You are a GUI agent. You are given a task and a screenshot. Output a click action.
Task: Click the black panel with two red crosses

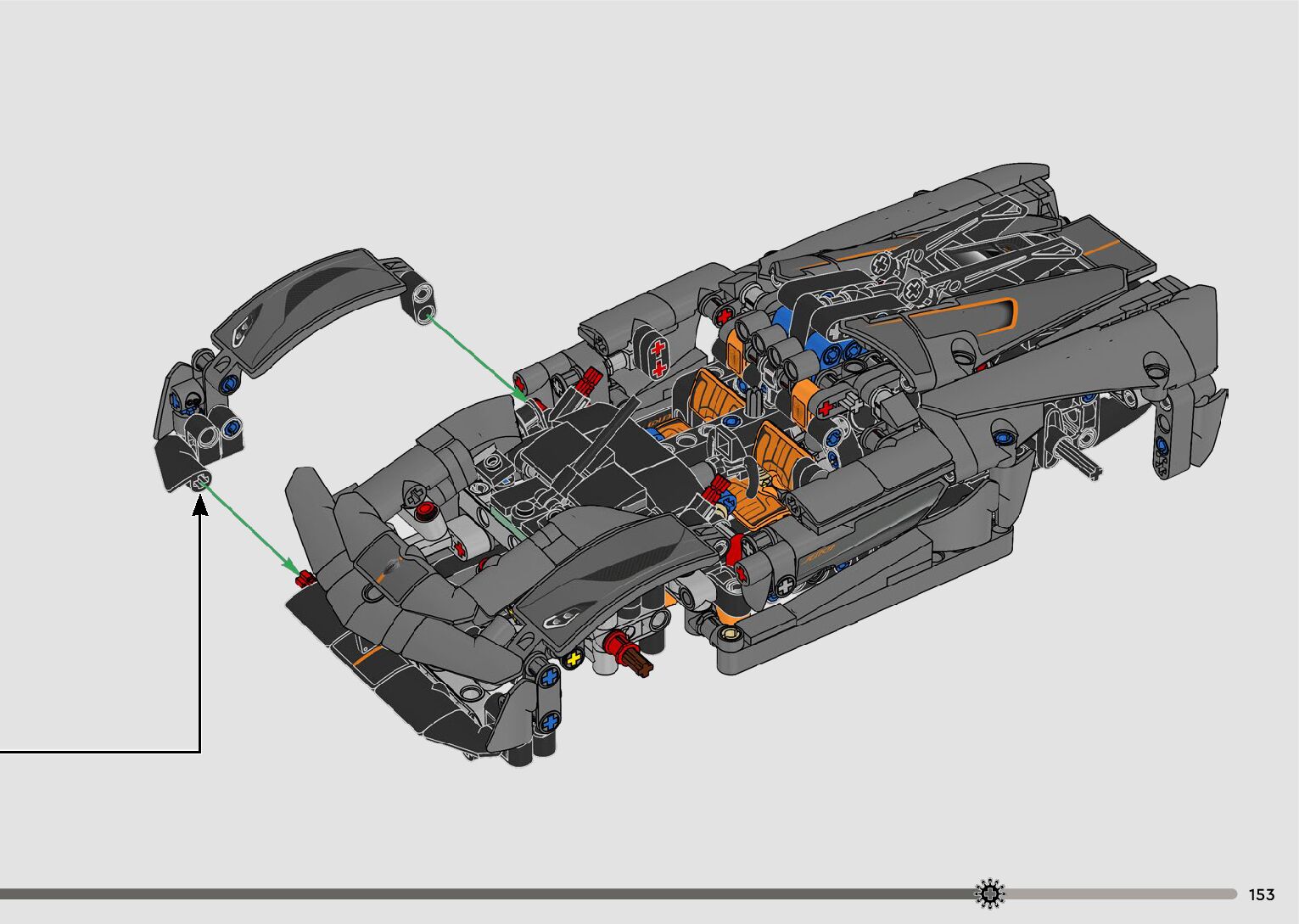(x=658, y=357)
